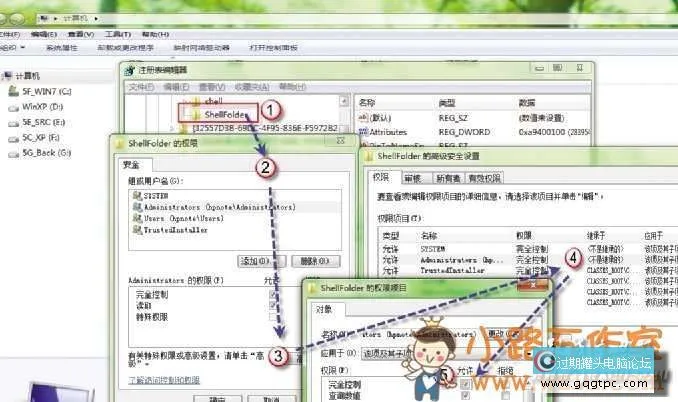Screen dimensions: 678x402
Task: Open Registry Editor 查看(V) menu
Action: pyautogui.click(x=211, y=87)
